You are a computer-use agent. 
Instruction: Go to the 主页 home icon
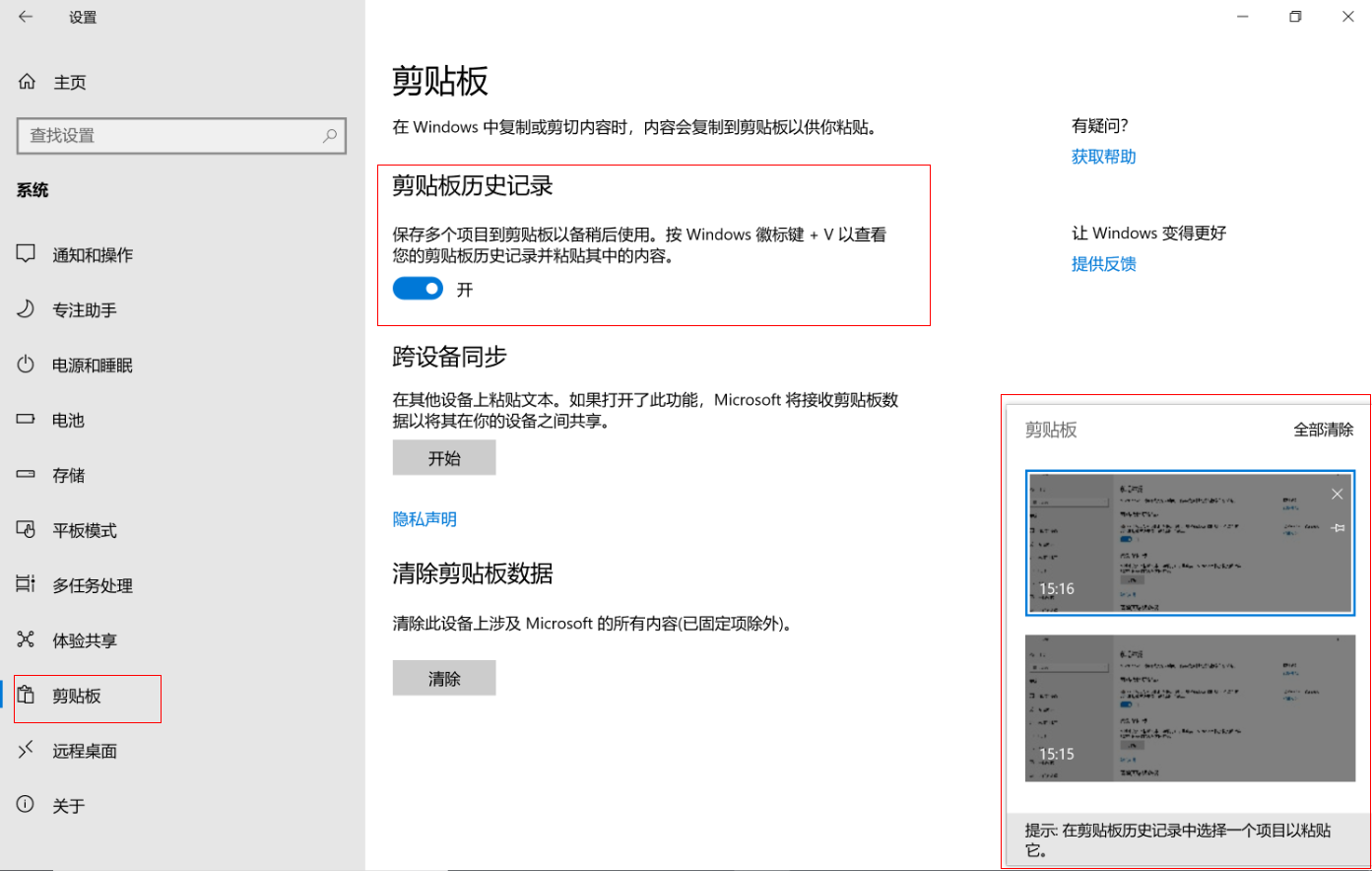[28, 82]
